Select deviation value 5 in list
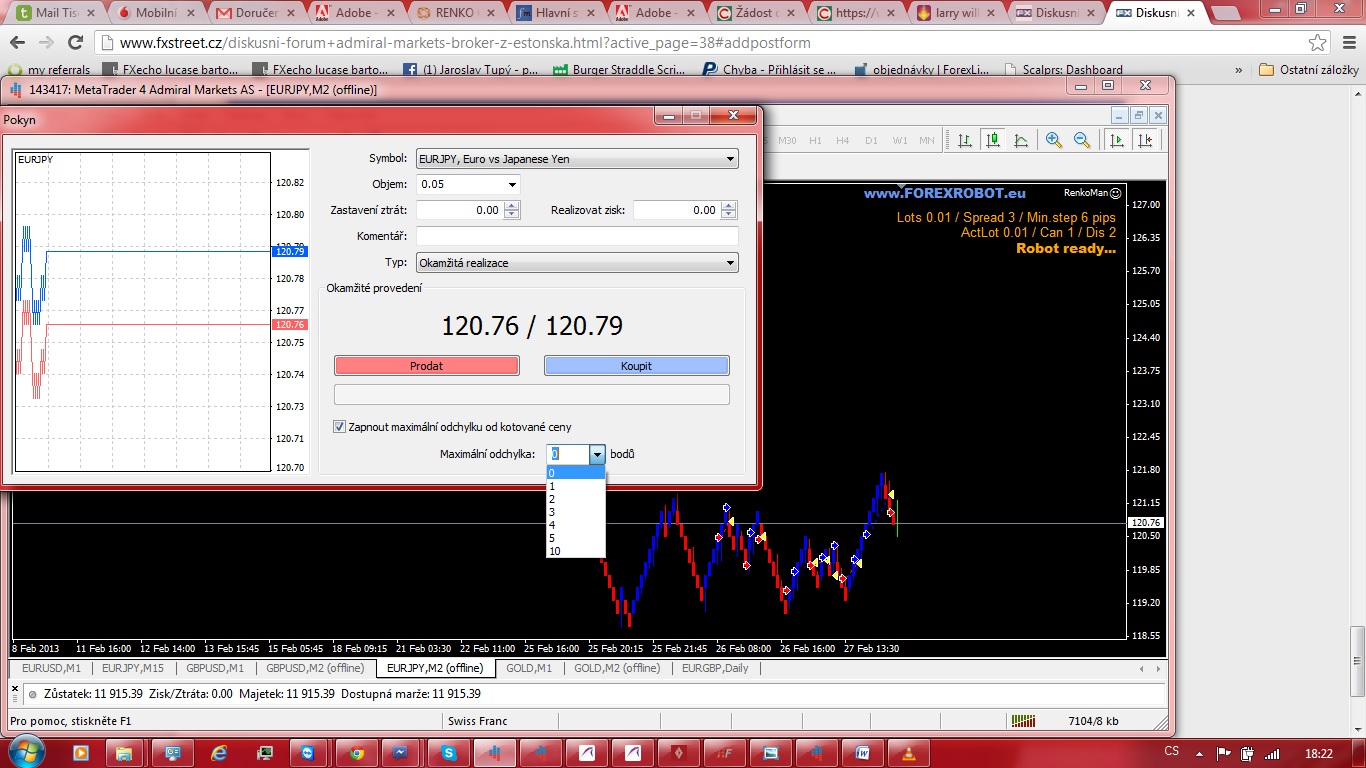The width and height of the screenshot is (1366, 768). click(576, 538)
